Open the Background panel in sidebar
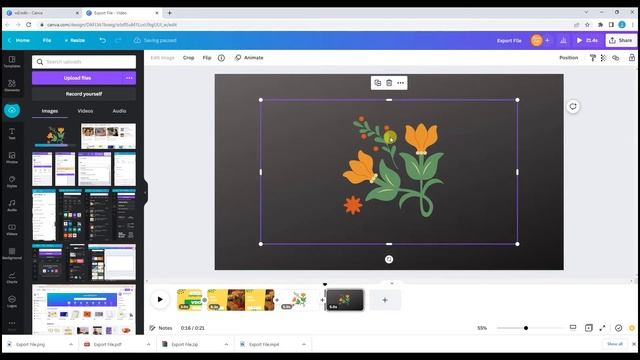The width and height of the screenshot is (640, 360). tap(12, 253)
